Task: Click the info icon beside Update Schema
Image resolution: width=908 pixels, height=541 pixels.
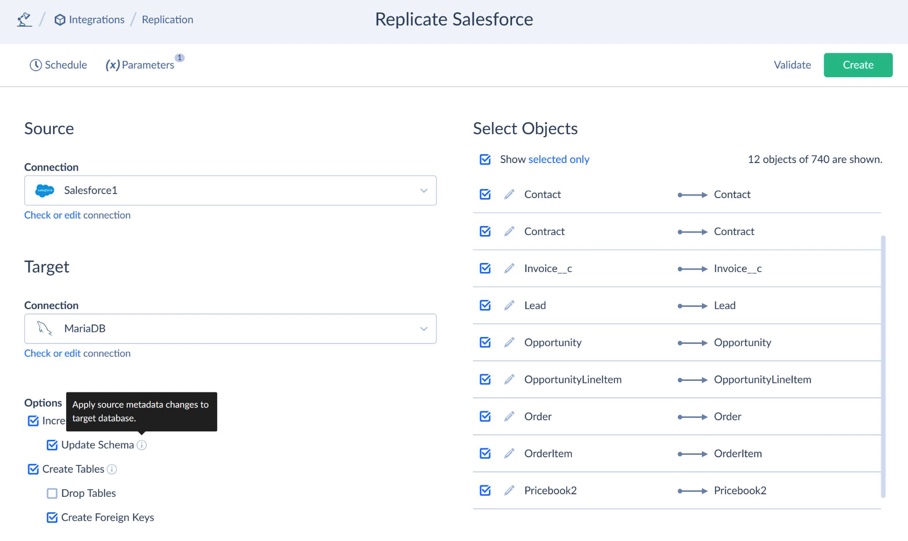Action: [x=142, y=445]
